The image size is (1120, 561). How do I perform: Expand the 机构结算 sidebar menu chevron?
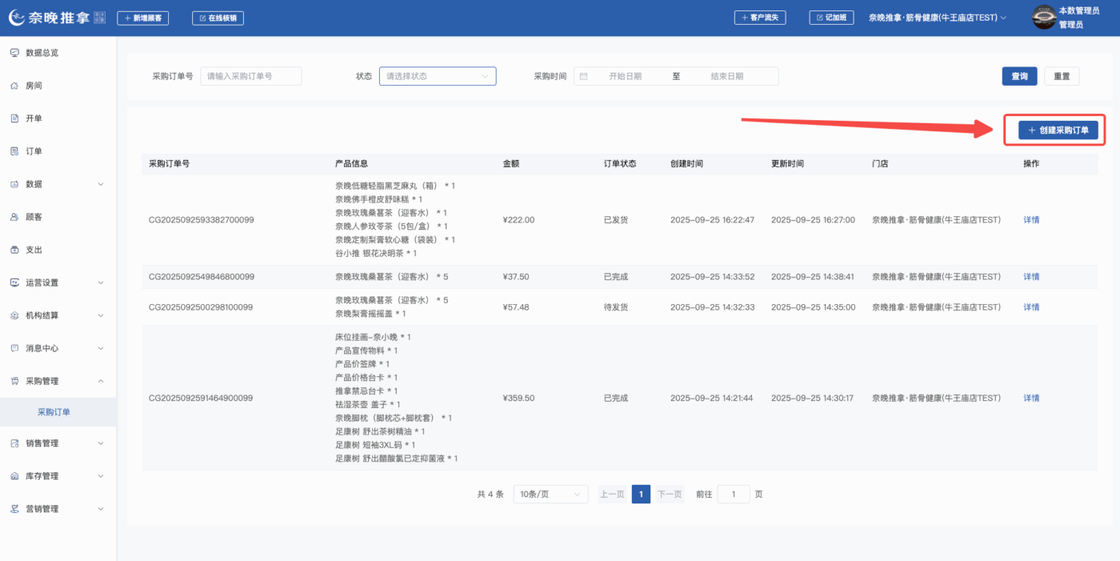tap(101, 316)
